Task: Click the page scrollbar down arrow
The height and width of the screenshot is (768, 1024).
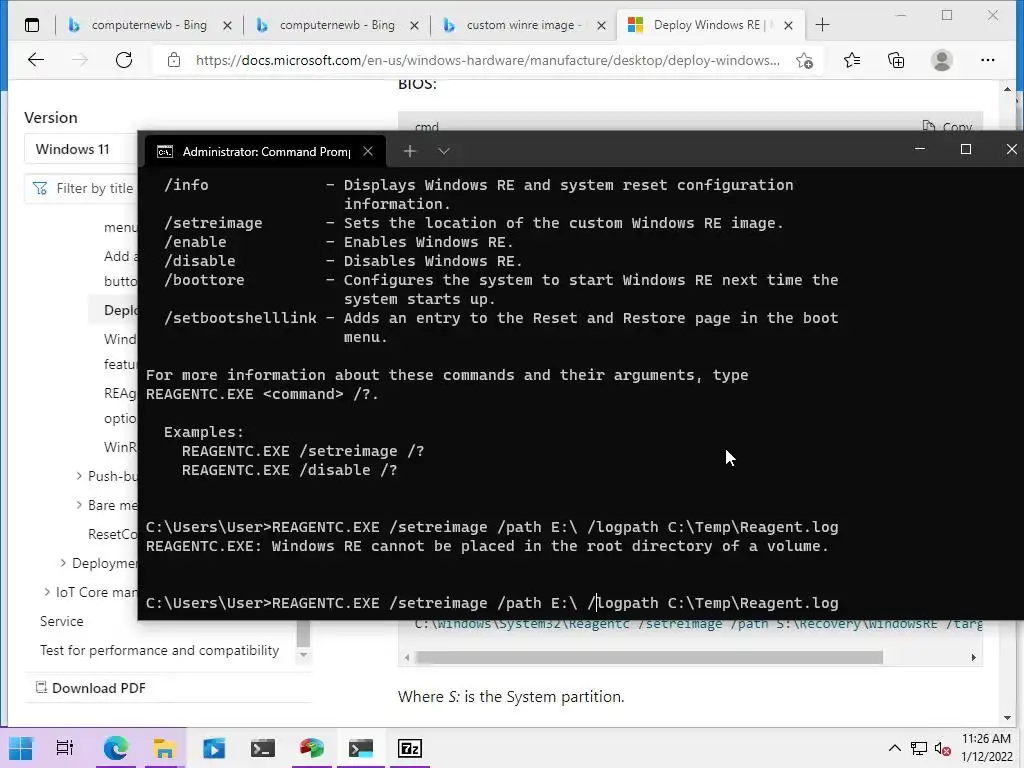Action: [x=1007, y=718]
